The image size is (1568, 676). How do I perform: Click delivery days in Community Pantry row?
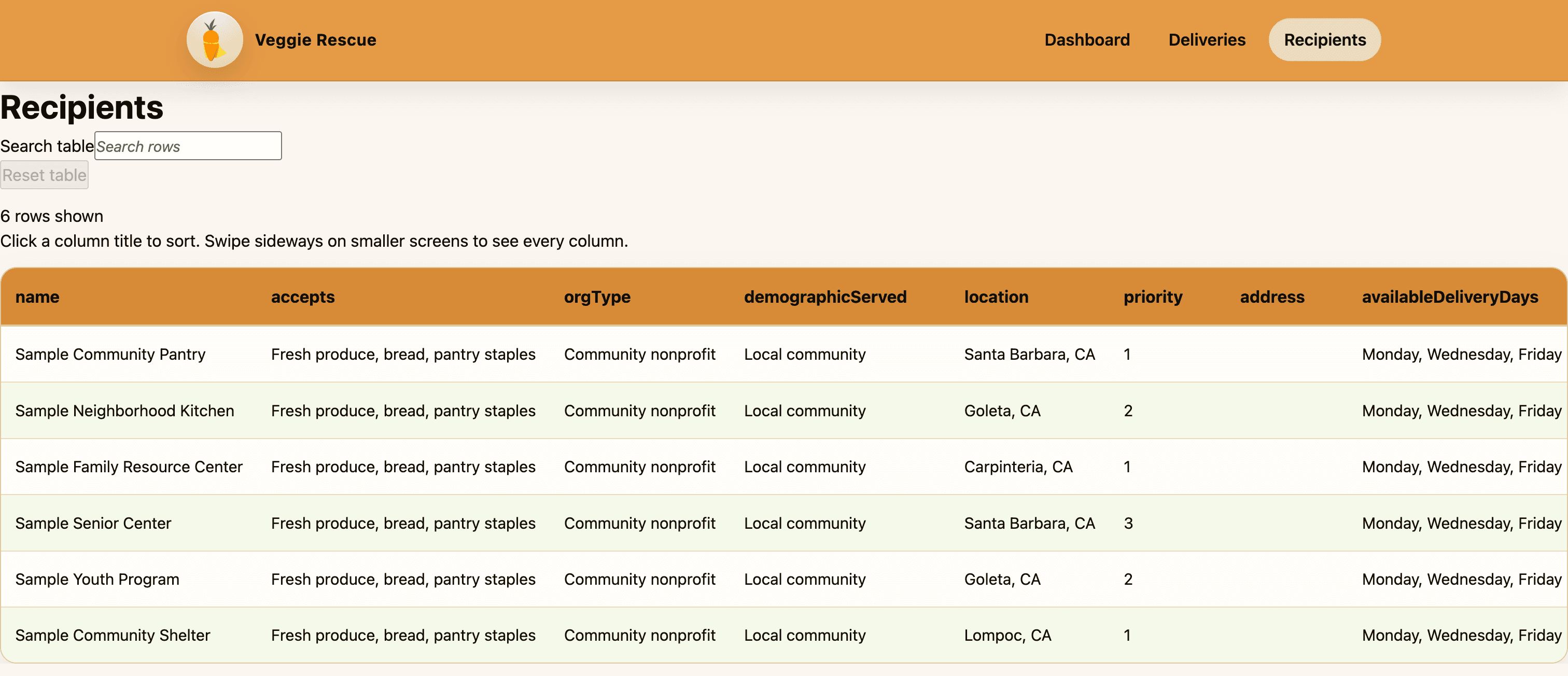[x=1462, y=354]
